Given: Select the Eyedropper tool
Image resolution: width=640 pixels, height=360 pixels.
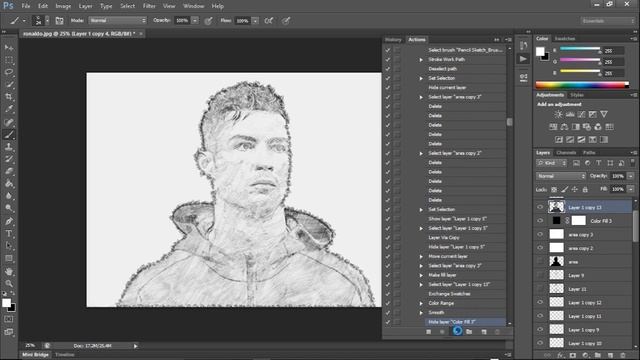Looking at the screenshot, I should coord(9,109).
